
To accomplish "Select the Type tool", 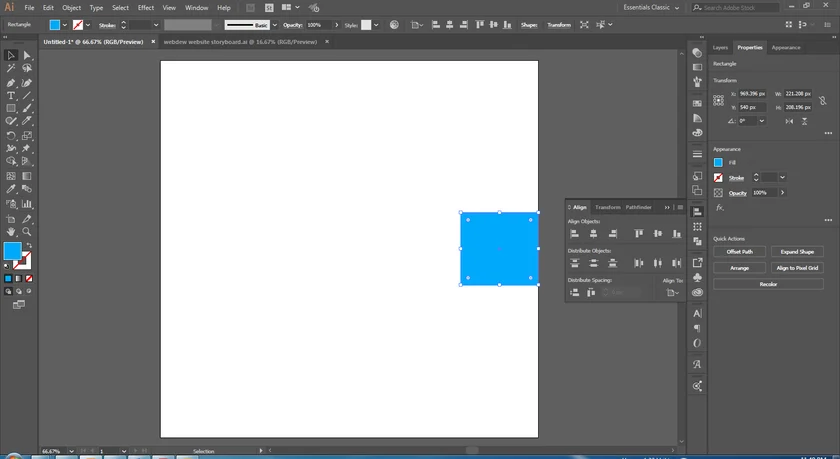I will [11, 95].
